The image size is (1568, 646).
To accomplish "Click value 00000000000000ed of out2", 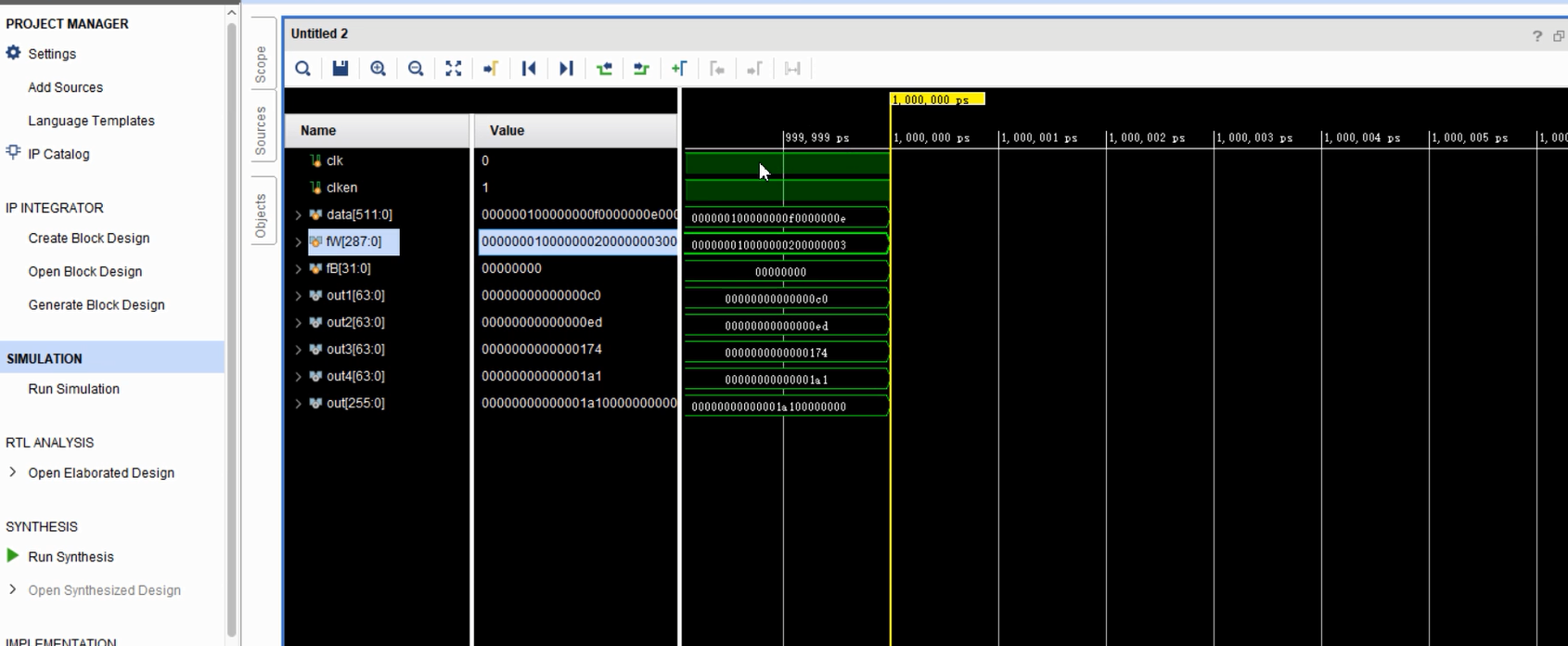I will pos(541,322).
